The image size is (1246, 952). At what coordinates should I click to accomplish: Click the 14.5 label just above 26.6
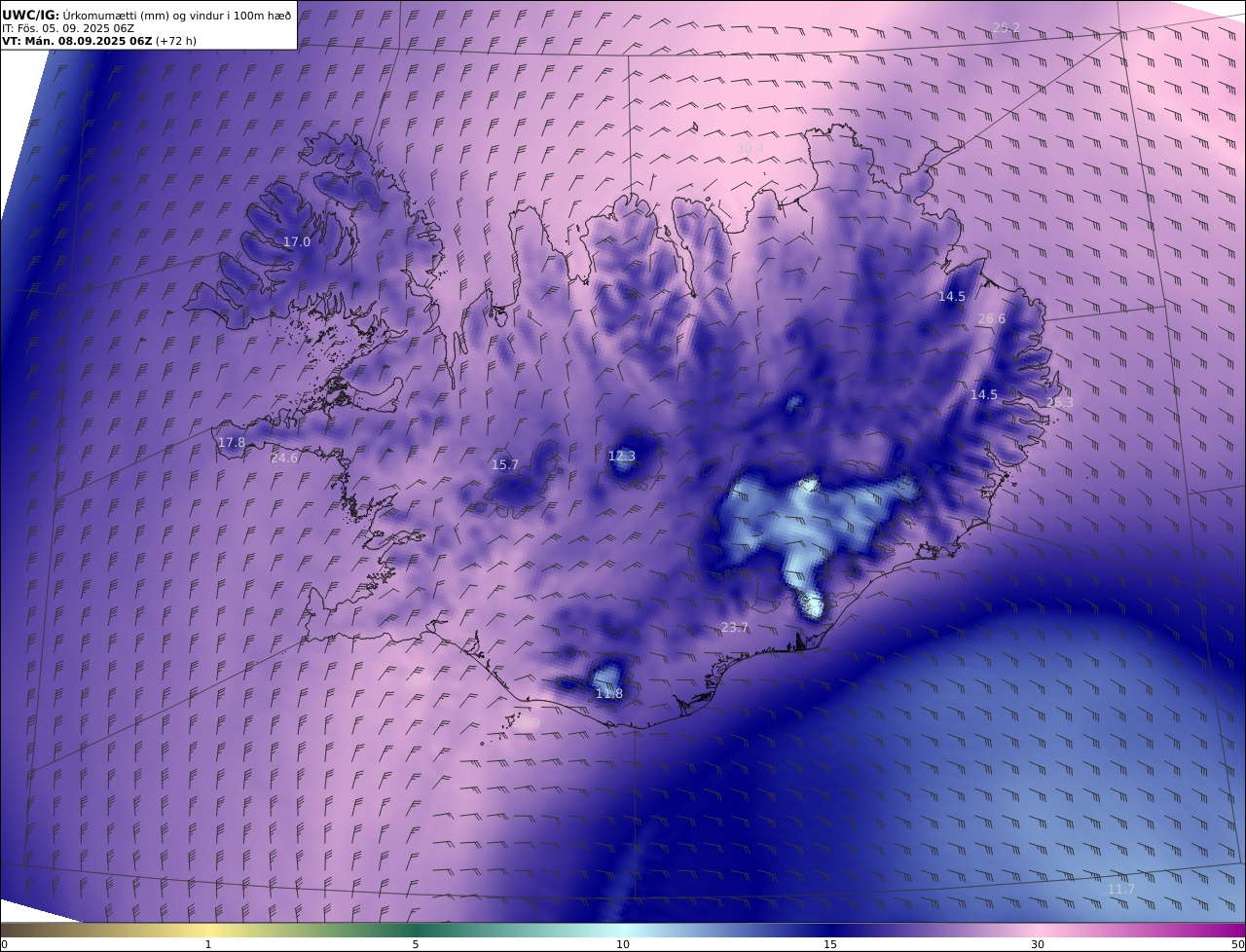point(952,296)
